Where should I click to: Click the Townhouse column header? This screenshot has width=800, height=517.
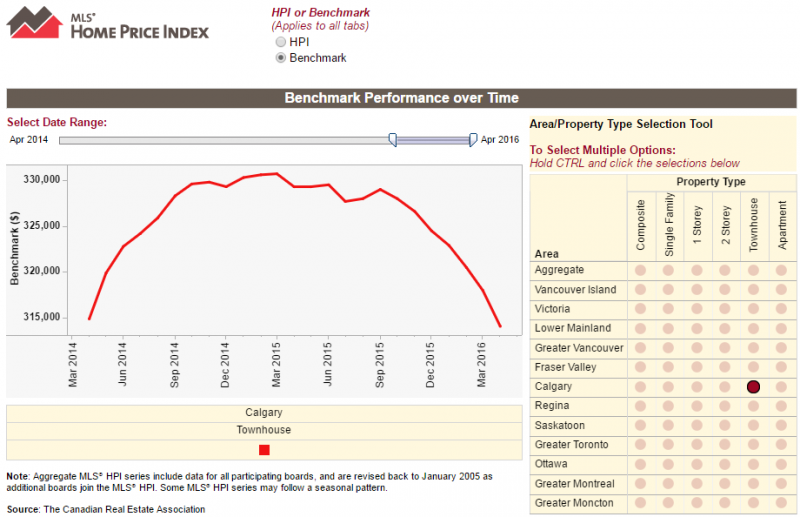[x=754, y=225]
